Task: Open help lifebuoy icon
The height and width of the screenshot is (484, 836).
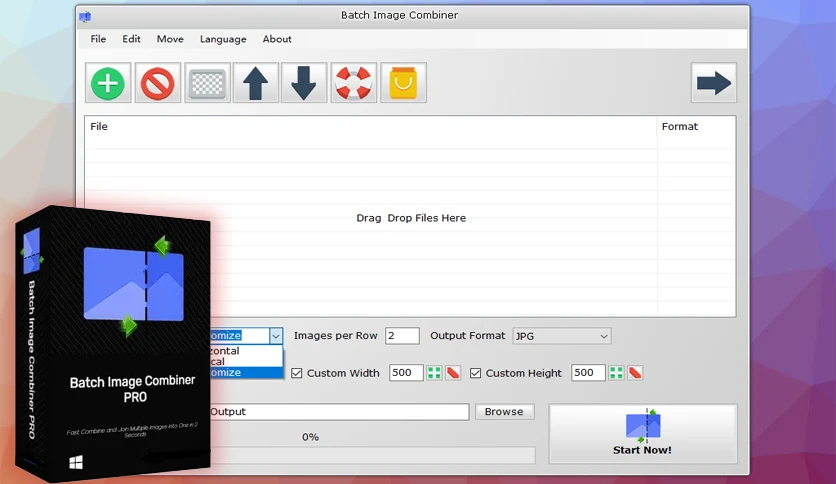Action: click(x=353, y=83)
